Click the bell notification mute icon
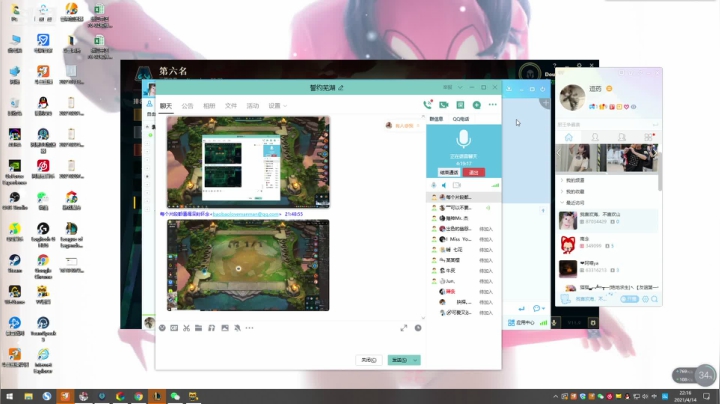This screenshot has width=720, height=404. 237,328
